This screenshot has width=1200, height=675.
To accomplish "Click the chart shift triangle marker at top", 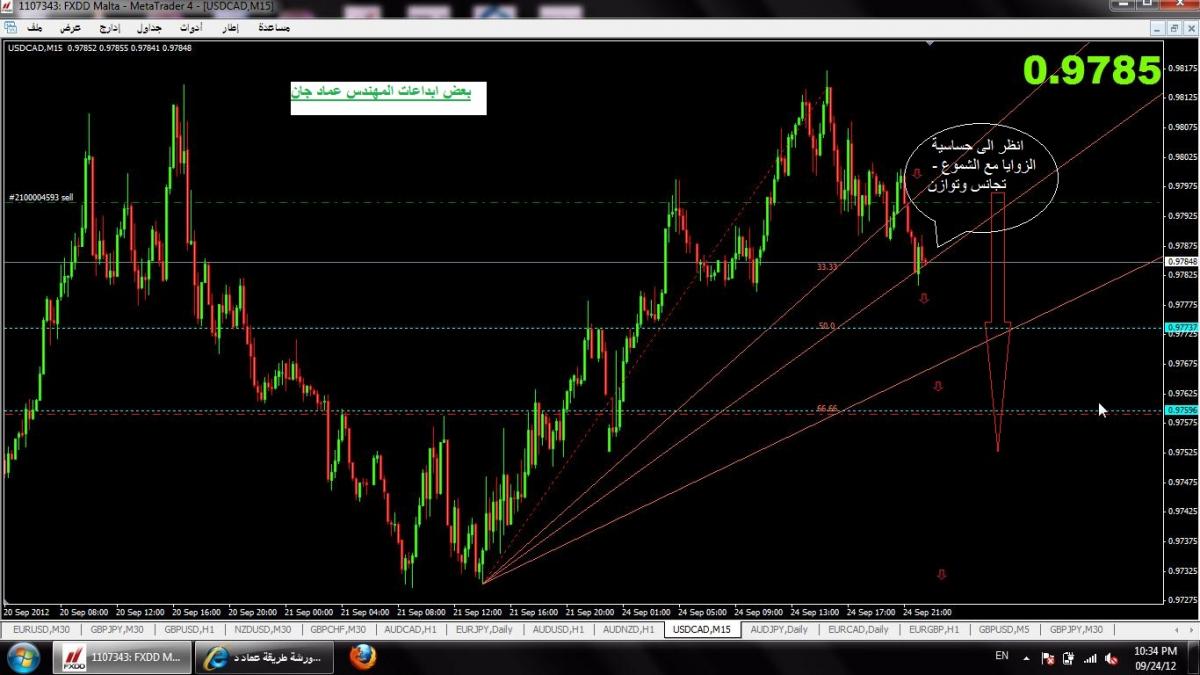I will 931,43.
